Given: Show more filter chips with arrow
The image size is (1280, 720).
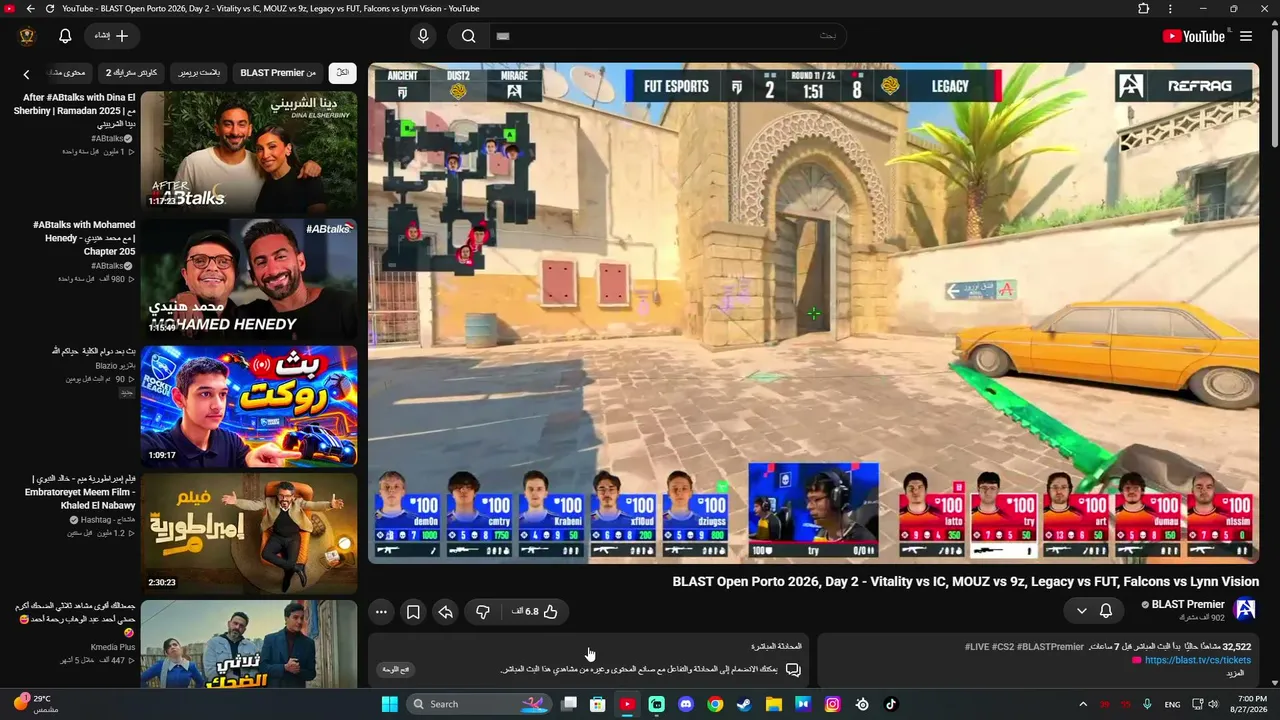Looking at the screenshot, I should (x=27, y=73).
